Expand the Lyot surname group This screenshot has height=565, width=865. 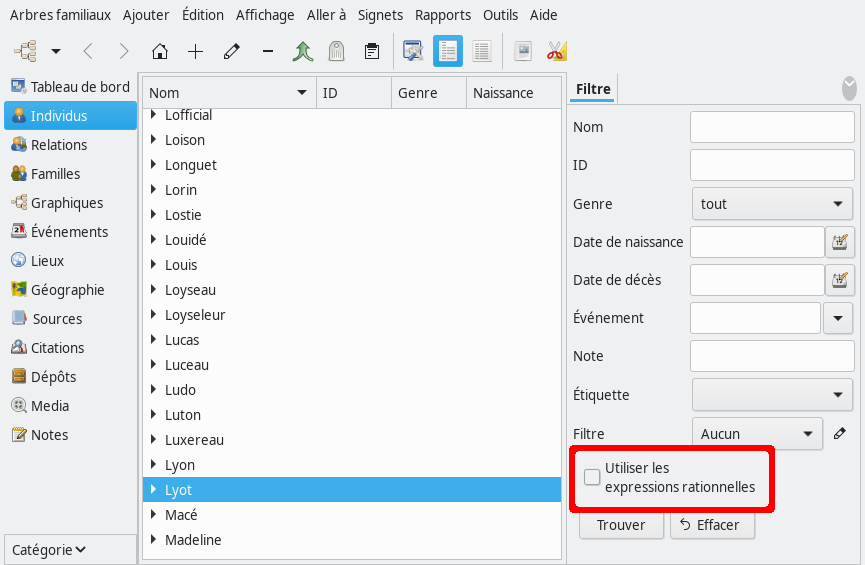click(154, 490)
